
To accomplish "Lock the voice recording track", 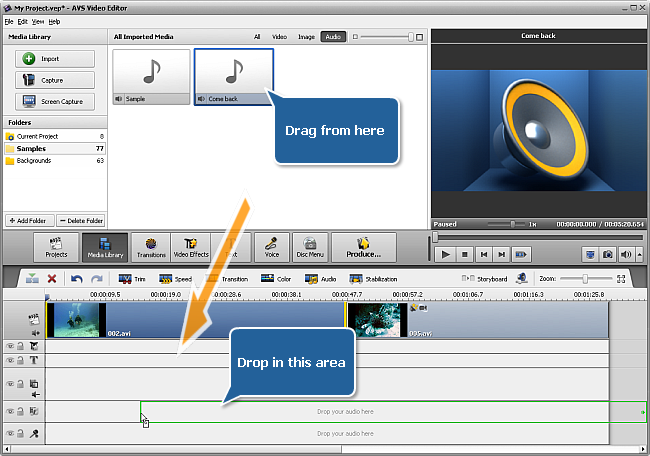I will coord(20,433).
